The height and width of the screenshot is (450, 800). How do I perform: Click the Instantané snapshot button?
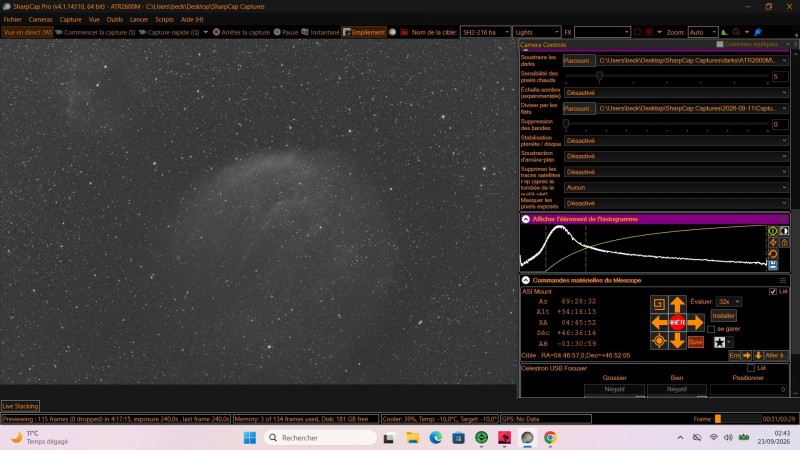click(x=320, y=32)
